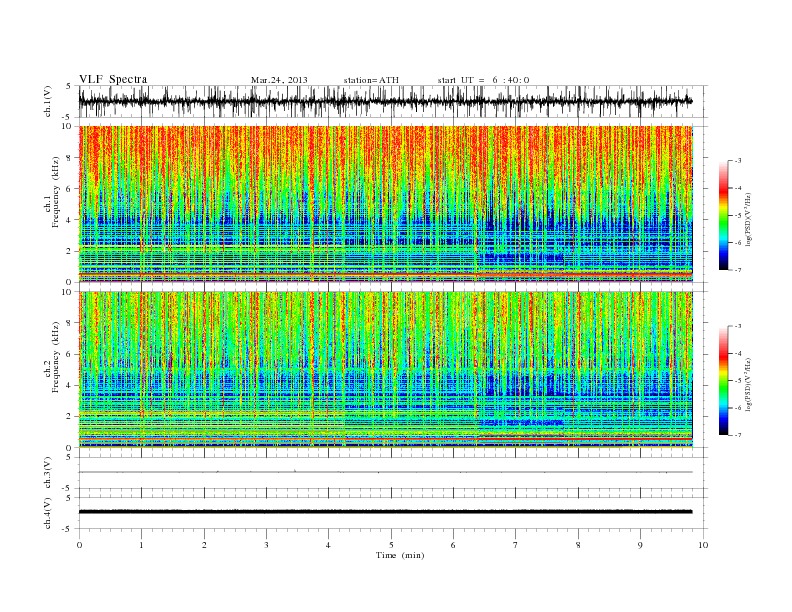
Task: Click the ch.1 colorbar "log(PSD)(V²/Hz)" label
Action: coord(749,219)
